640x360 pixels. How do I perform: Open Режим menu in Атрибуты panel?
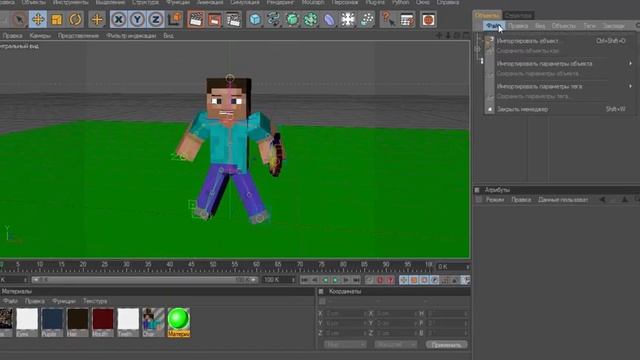pyautogui.click(x=495, y=200)
